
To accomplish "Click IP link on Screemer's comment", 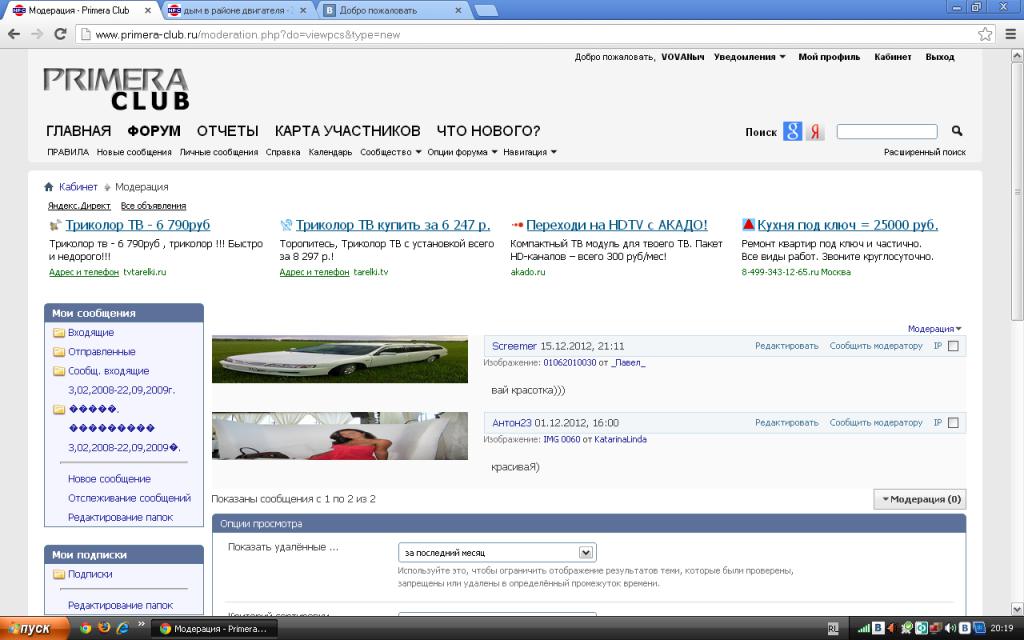I will tap(938, 346).
